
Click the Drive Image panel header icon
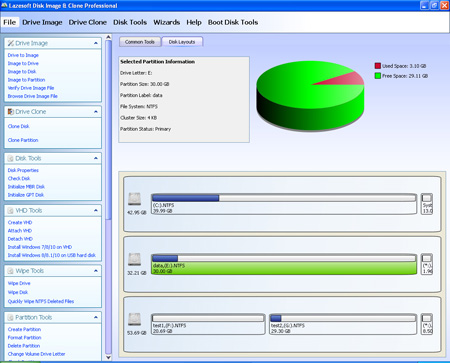click(x=11, y=43)
